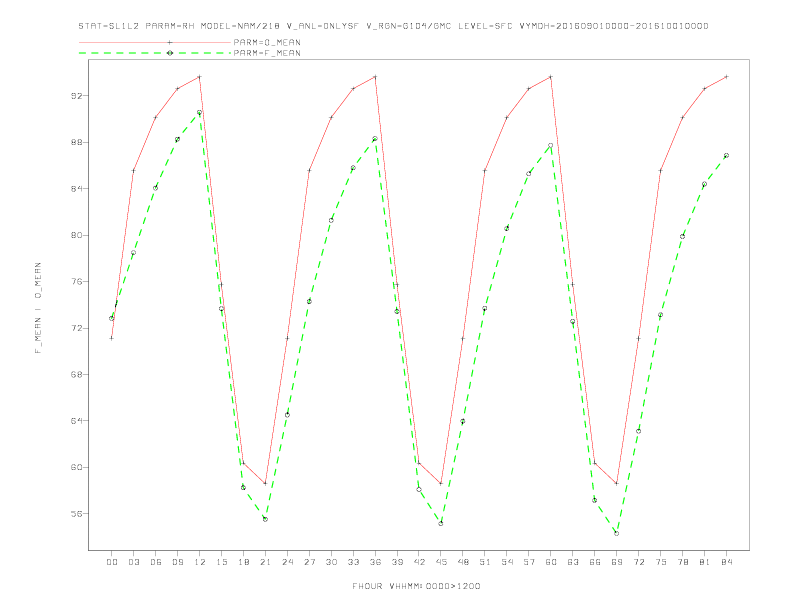This screenshot has width=792, height=612.
Task: Click the x-axis forecast hour label 21
Action: (x=266, y=562)
